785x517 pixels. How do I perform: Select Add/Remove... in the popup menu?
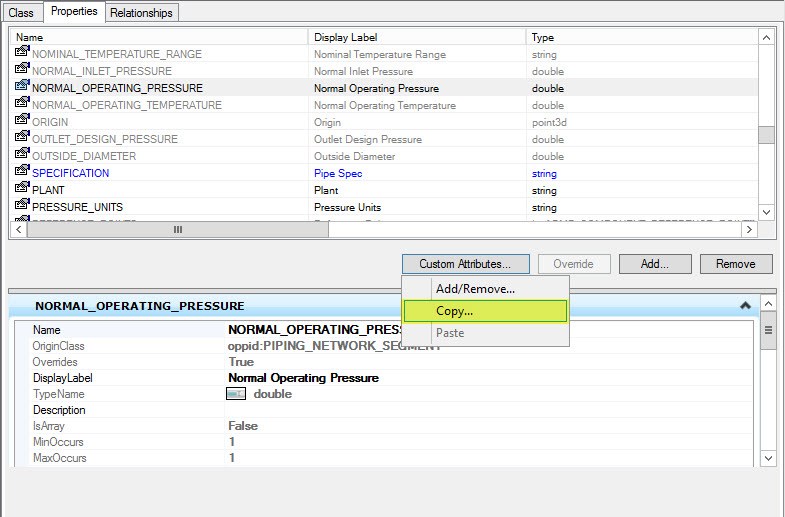[x=475, y=289]
